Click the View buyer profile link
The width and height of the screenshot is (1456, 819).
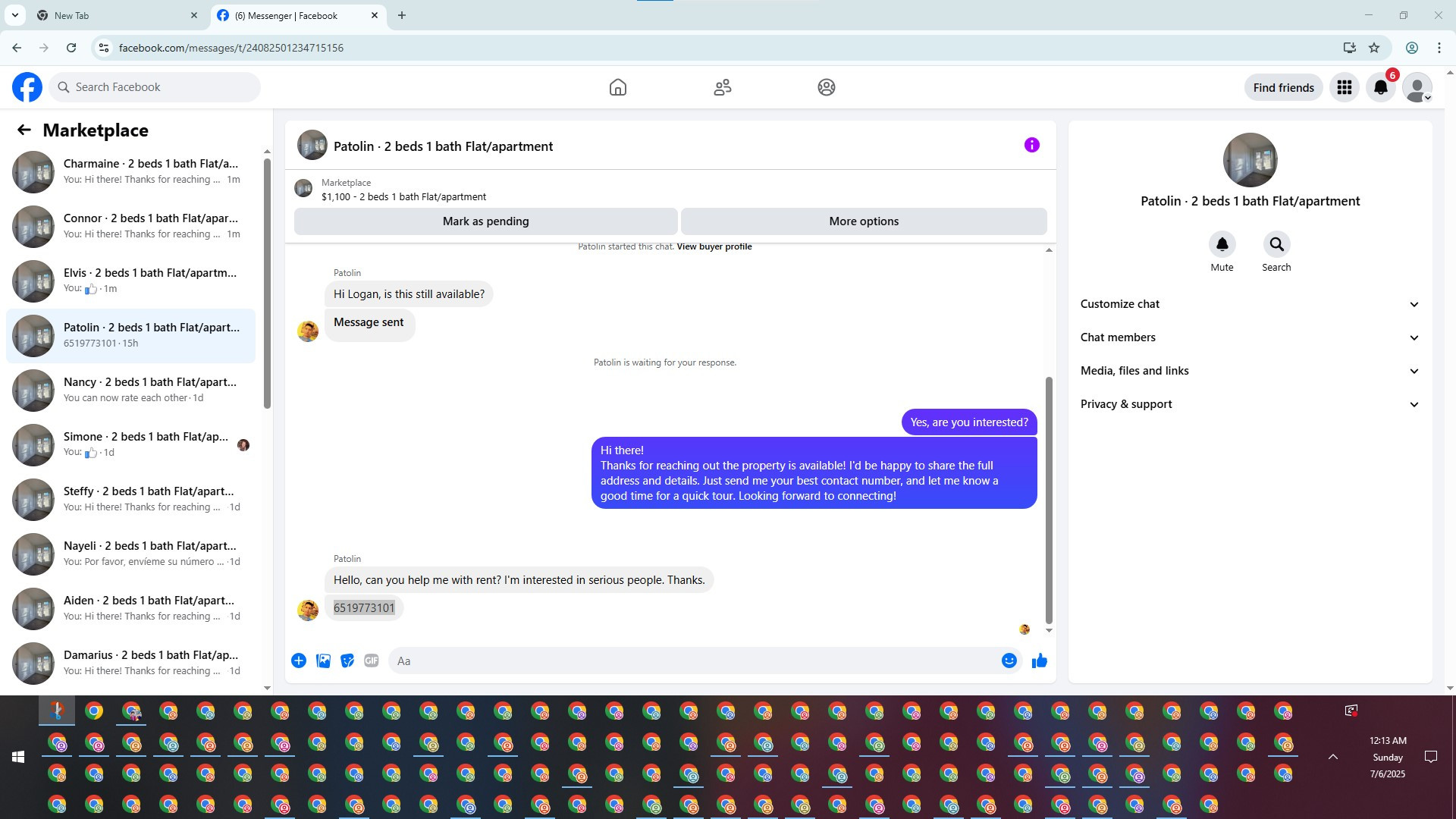[714, 246]
